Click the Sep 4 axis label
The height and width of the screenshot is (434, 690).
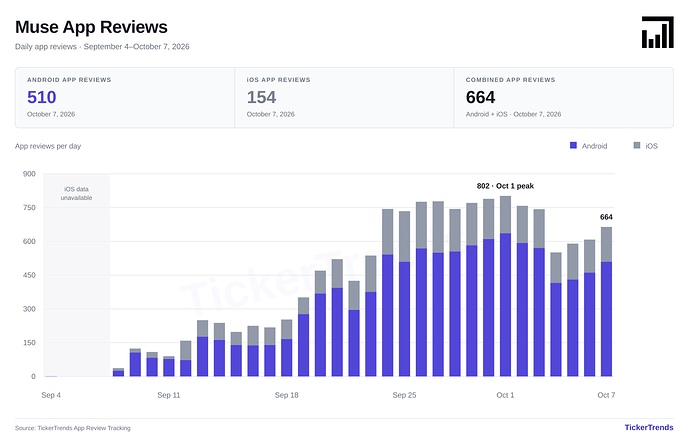[51, 395]
